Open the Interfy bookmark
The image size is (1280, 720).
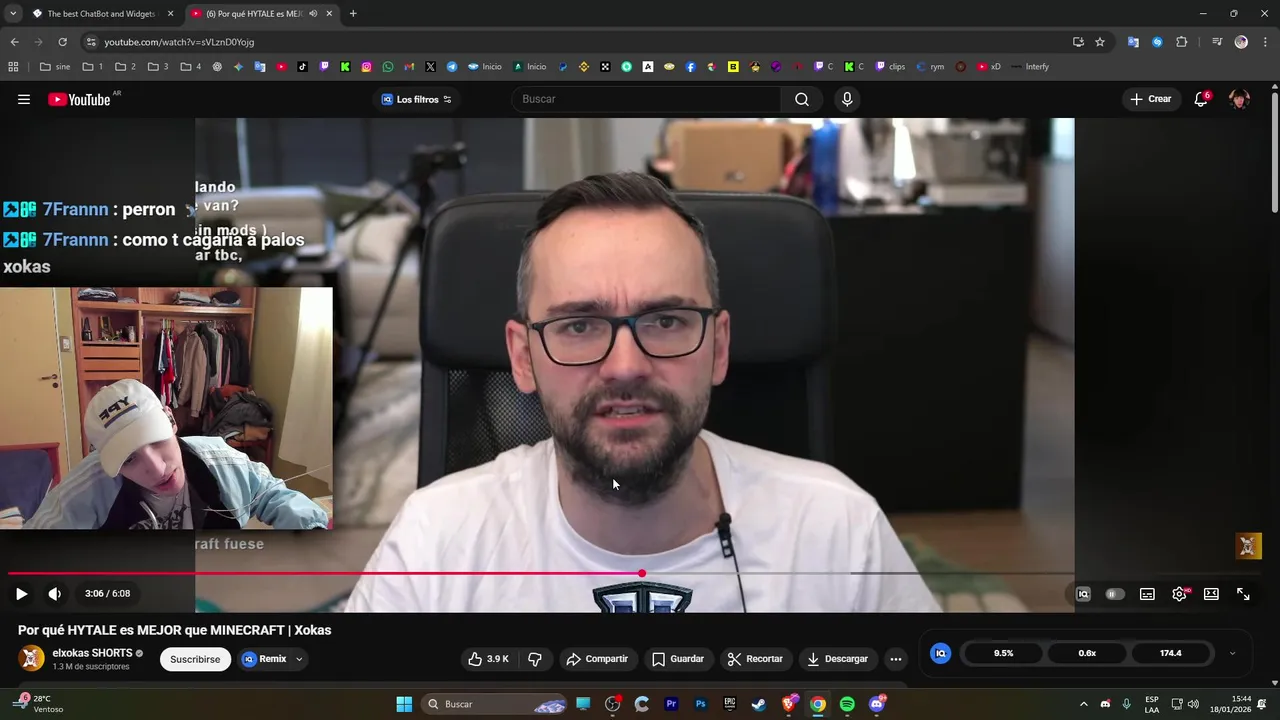coord(1030,67)
